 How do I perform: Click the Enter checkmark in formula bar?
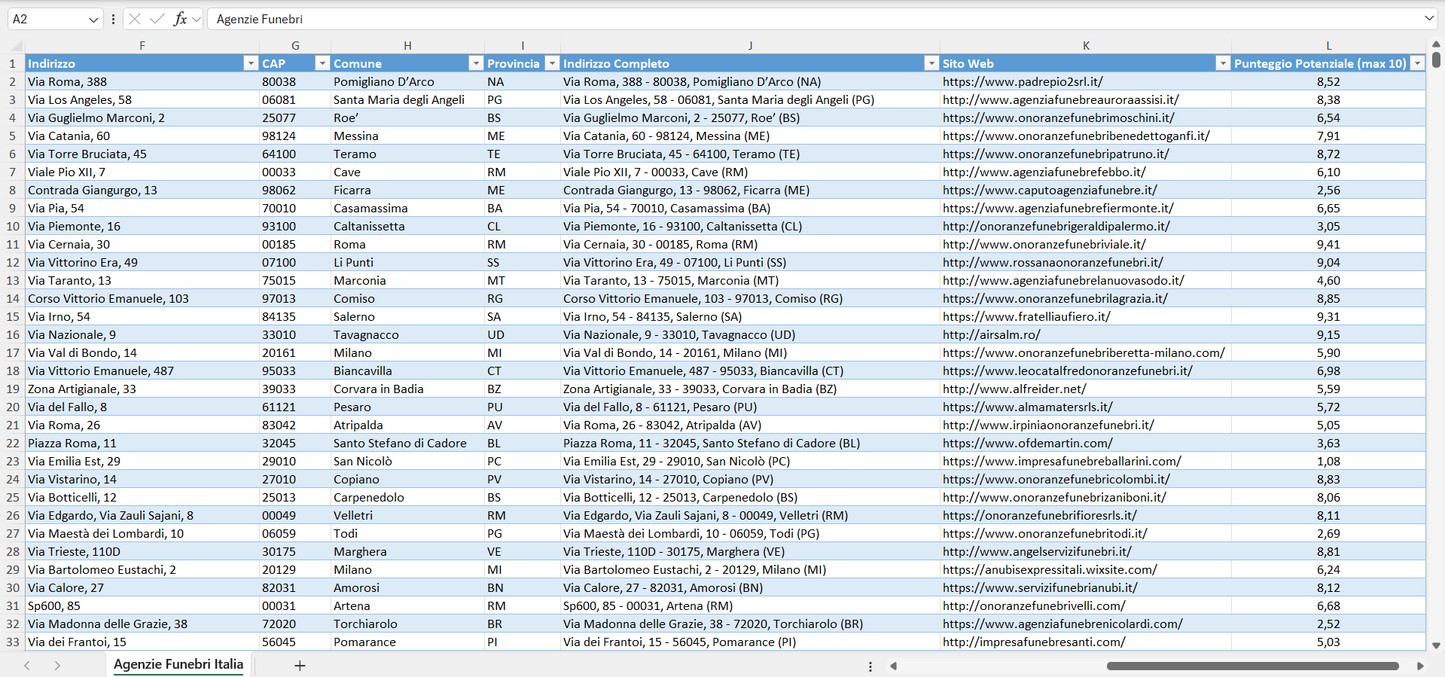(157, 19)
